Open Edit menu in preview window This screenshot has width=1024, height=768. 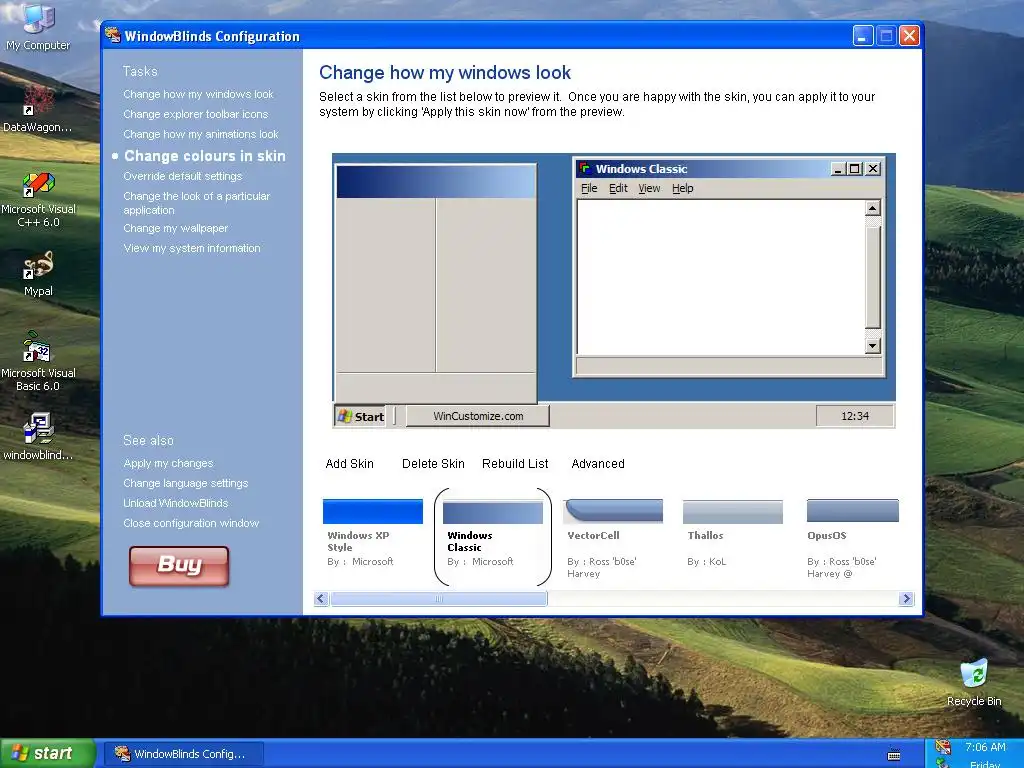(618, 188)
